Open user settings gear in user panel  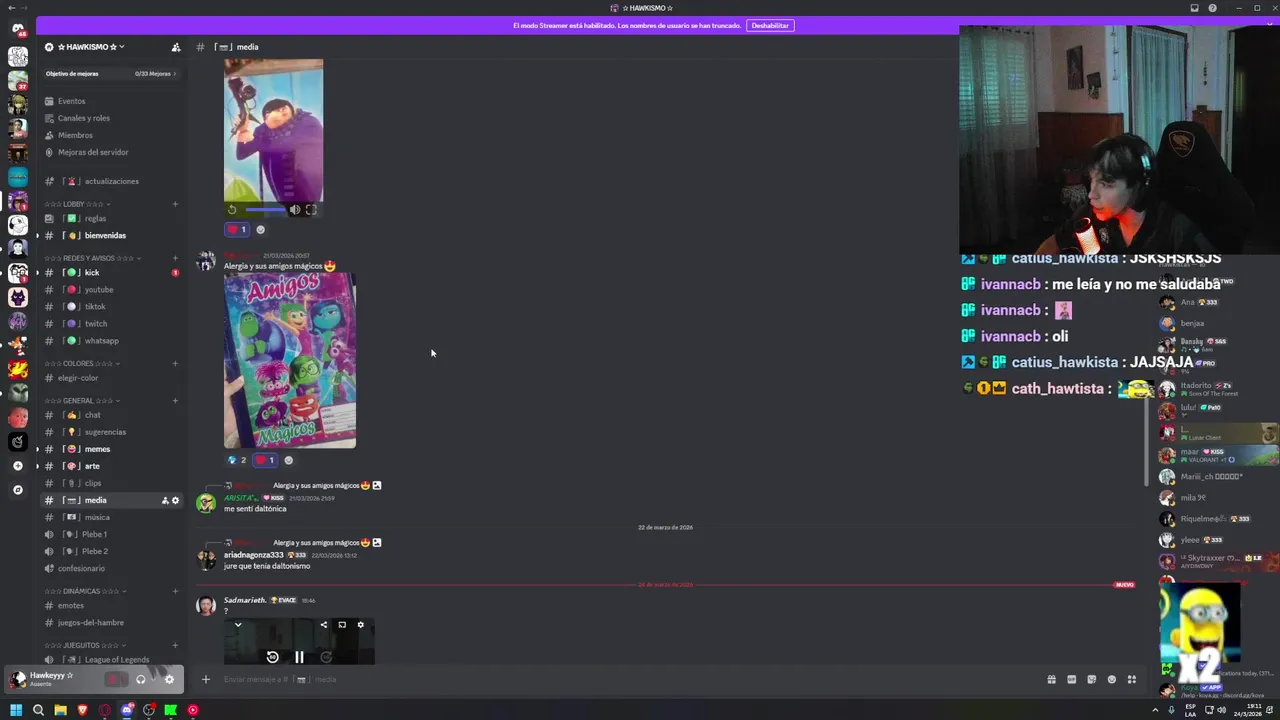169,679
